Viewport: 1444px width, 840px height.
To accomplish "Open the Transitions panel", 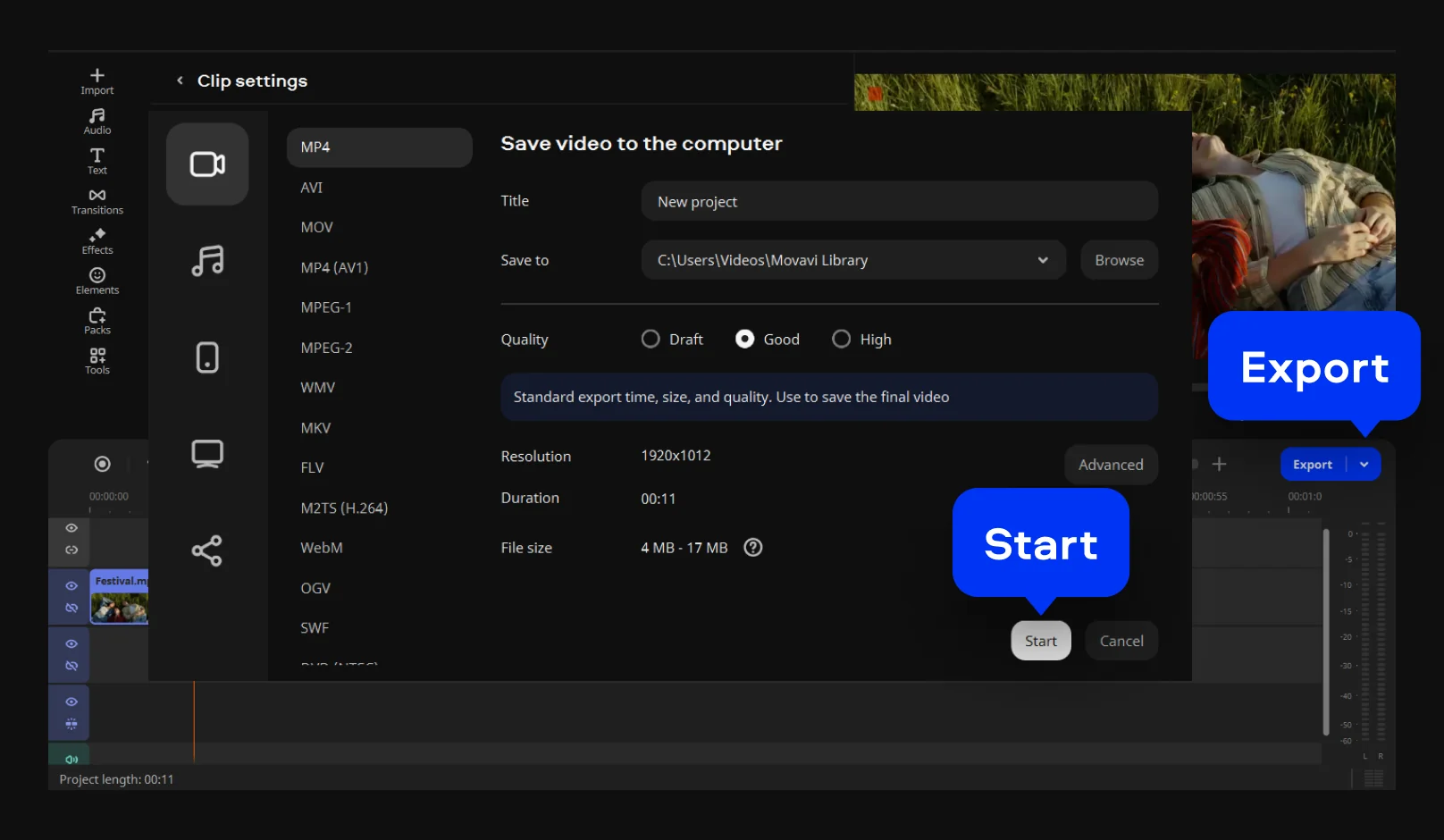I will click(x=97, y=201).
